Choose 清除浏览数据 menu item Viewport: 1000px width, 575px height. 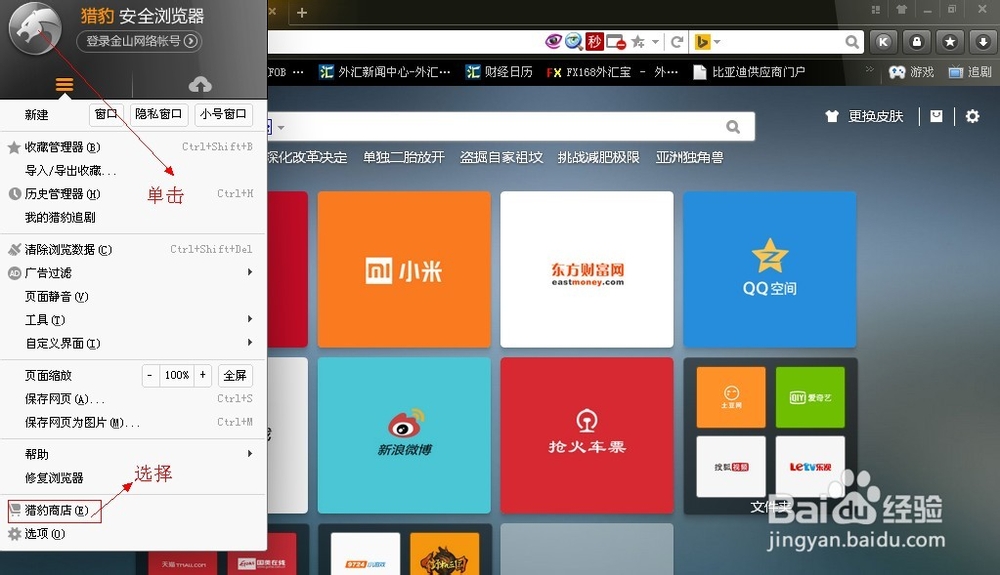(133, 249)
